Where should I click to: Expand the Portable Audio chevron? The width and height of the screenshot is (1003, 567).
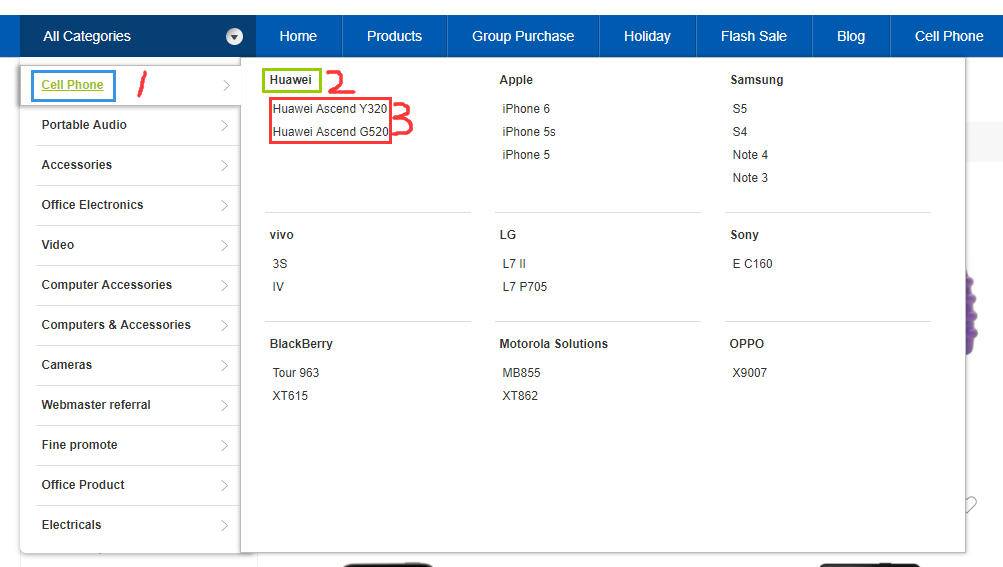[225, 125]
